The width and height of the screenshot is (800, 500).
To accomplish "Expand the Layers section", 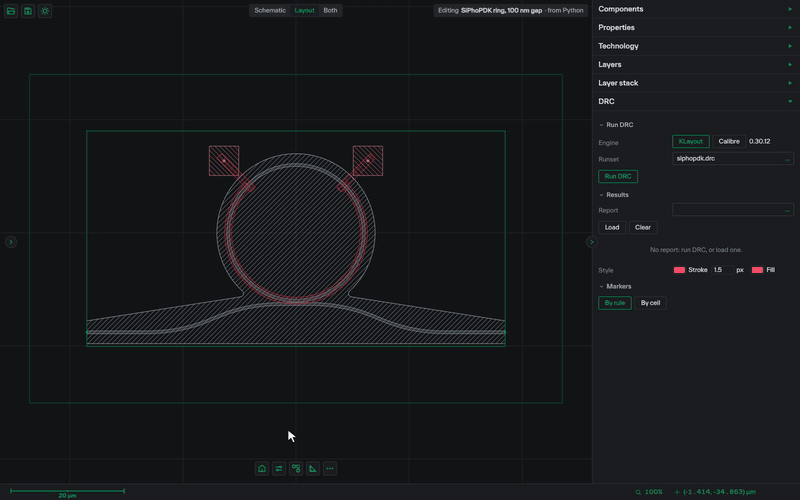I will pos(696,64).
